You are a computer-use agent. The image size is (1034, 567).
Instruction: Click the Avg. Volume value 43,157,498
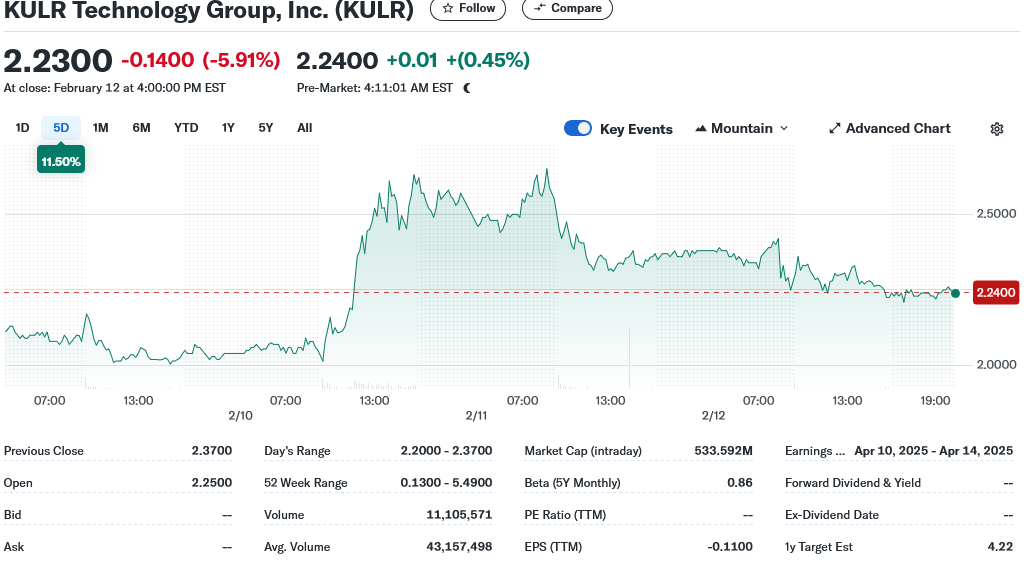click(459, 547)
